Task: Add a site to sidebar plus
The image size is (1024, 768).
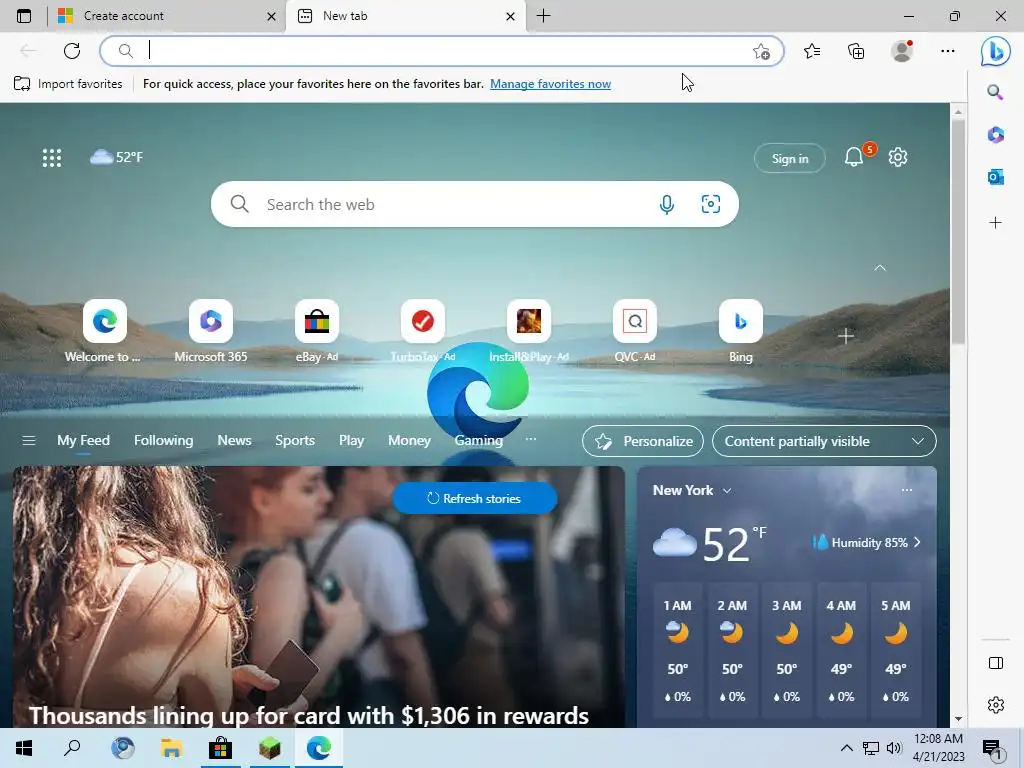Action: pyautogui.click(x=995, y=223)
